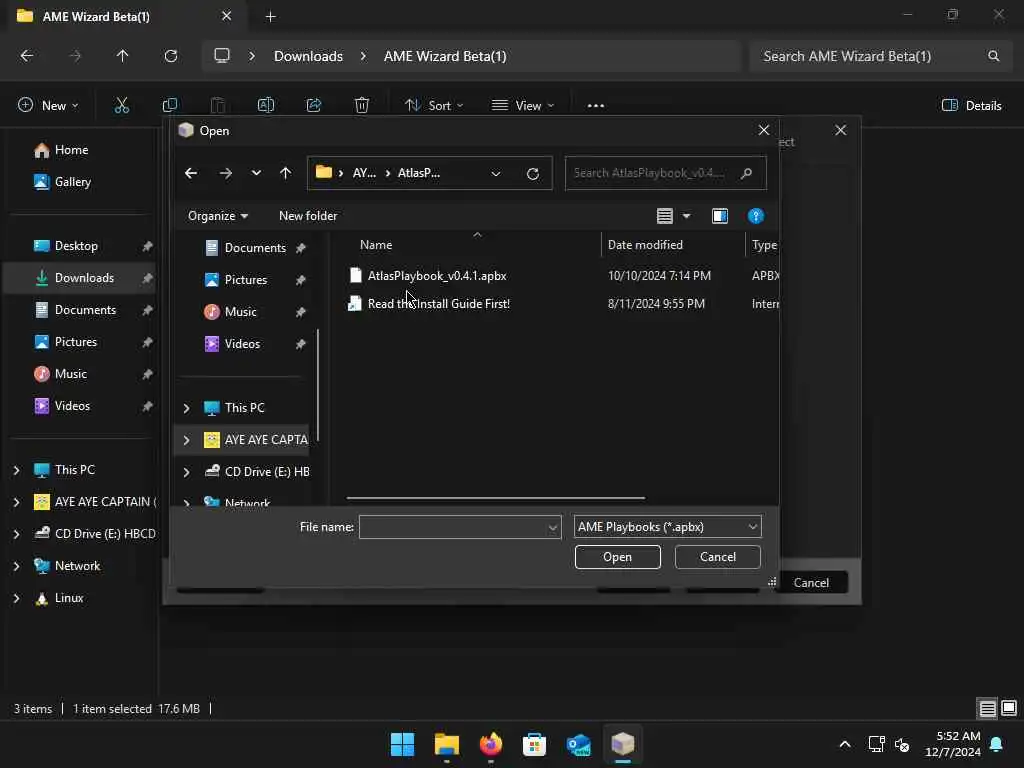Show hidden system tray icons

pyautogui.click(x=844, y=744)
